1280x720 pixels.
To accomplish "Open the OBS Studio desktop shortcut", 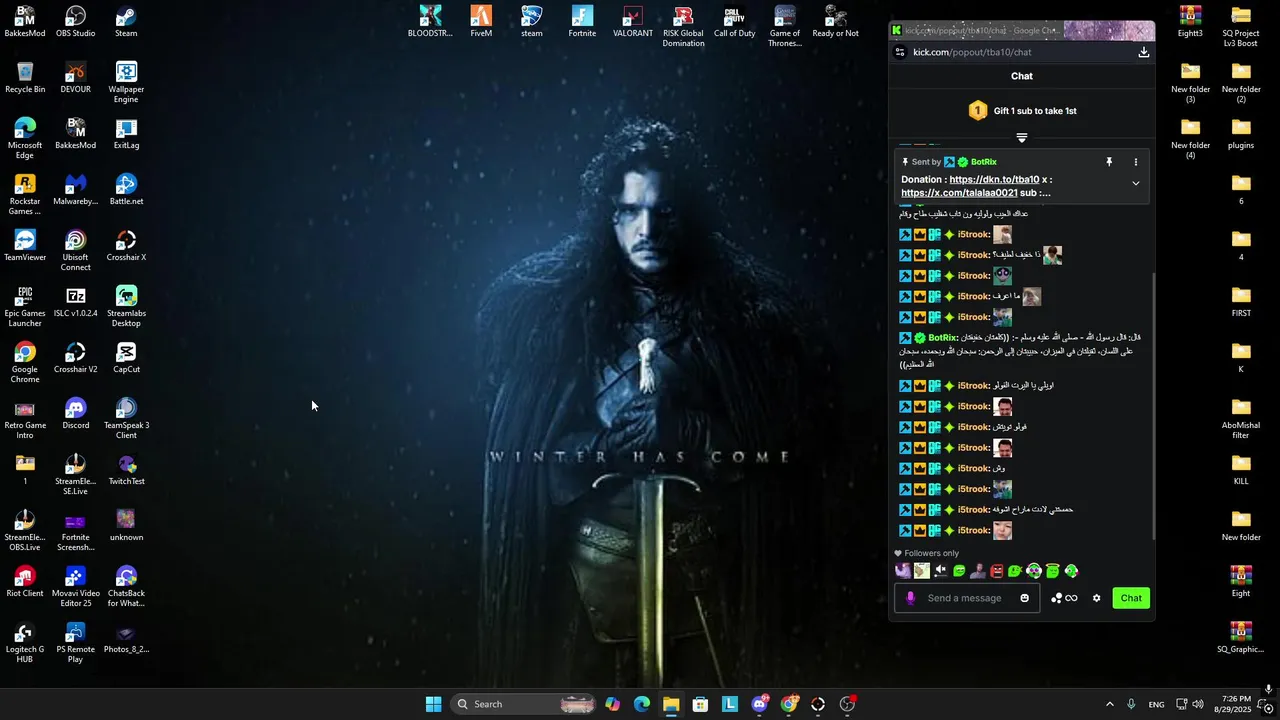I will (76, 22).
